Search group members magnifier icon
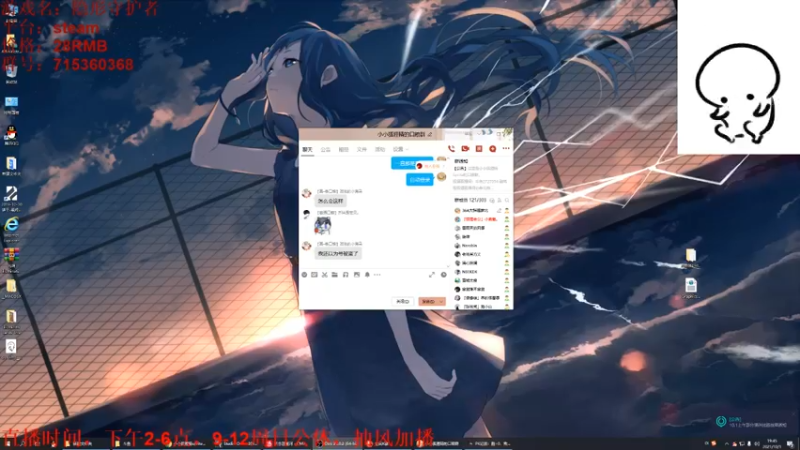This screenshot has width=800, height=450. click(x=507, y=201)
